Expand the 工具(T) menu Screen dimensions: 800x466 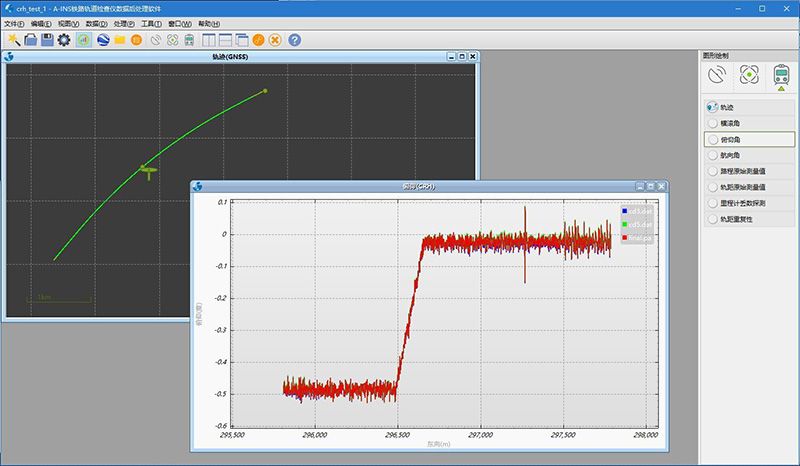[152, 23]
